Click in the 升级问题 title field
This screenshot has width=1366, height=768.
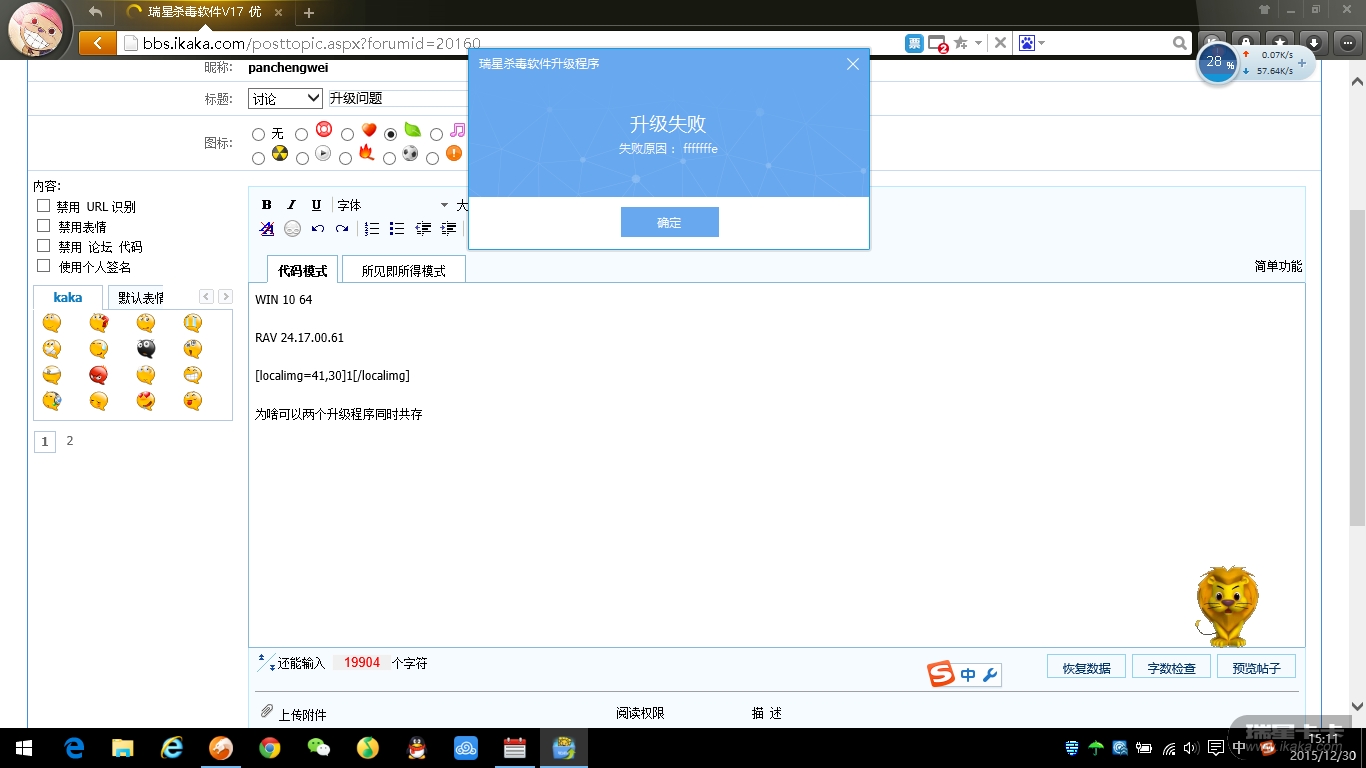pyautogui.click(x=398, y=98)
